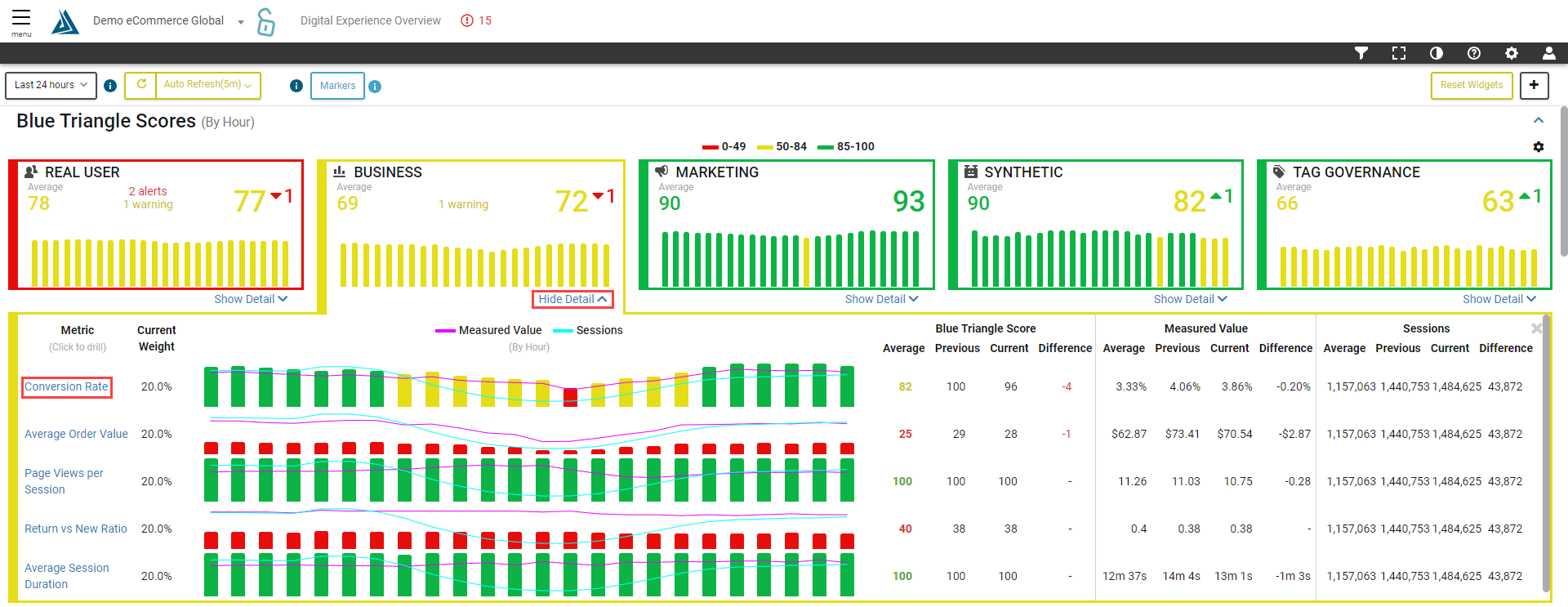Image resolution: width=1568 pixels, height=607 pixels.
Task: Click the page vertical scrollbar
Action: point(1563,180)
